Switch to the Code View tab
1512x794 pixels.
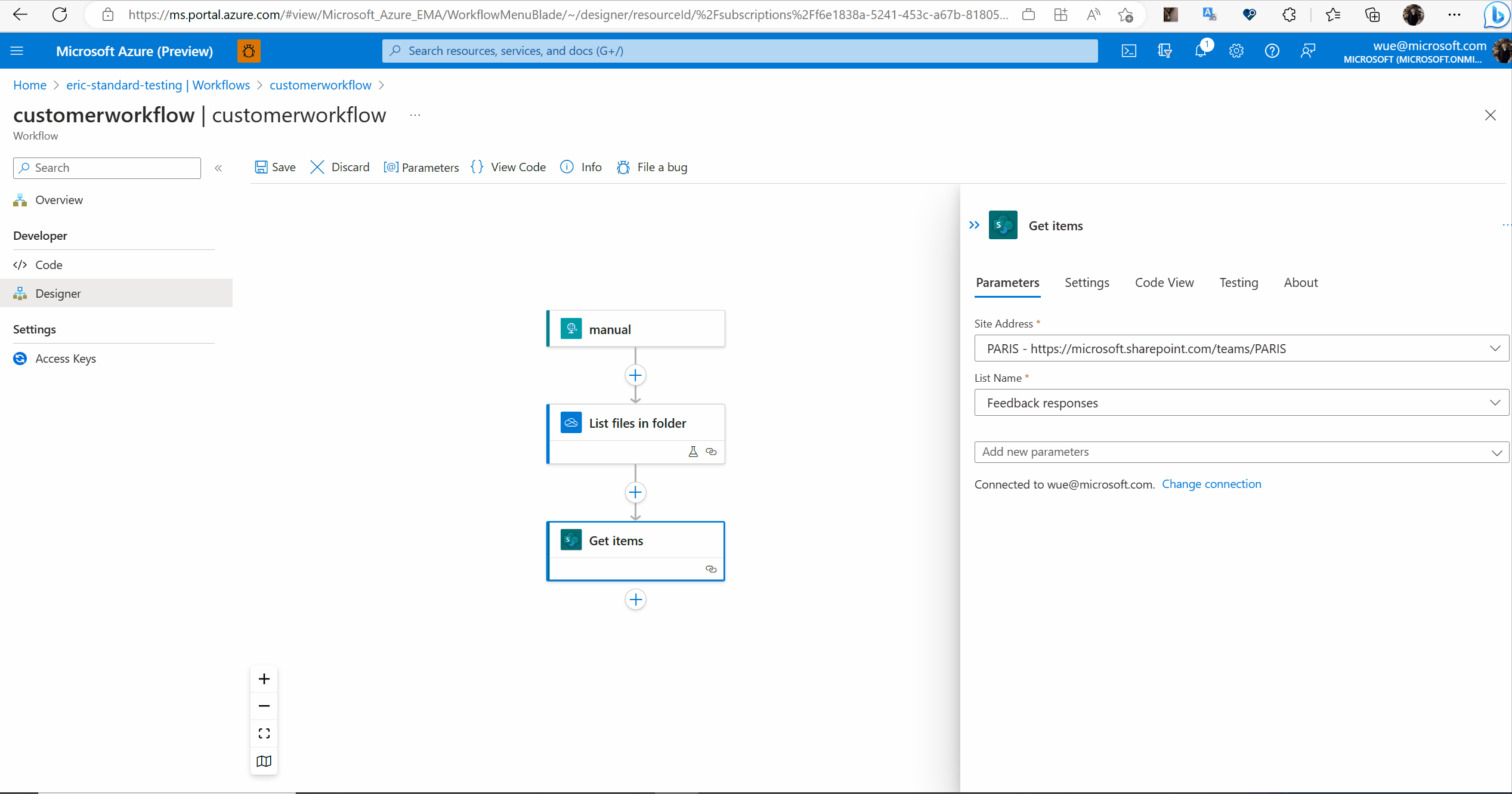[1164, 282]
